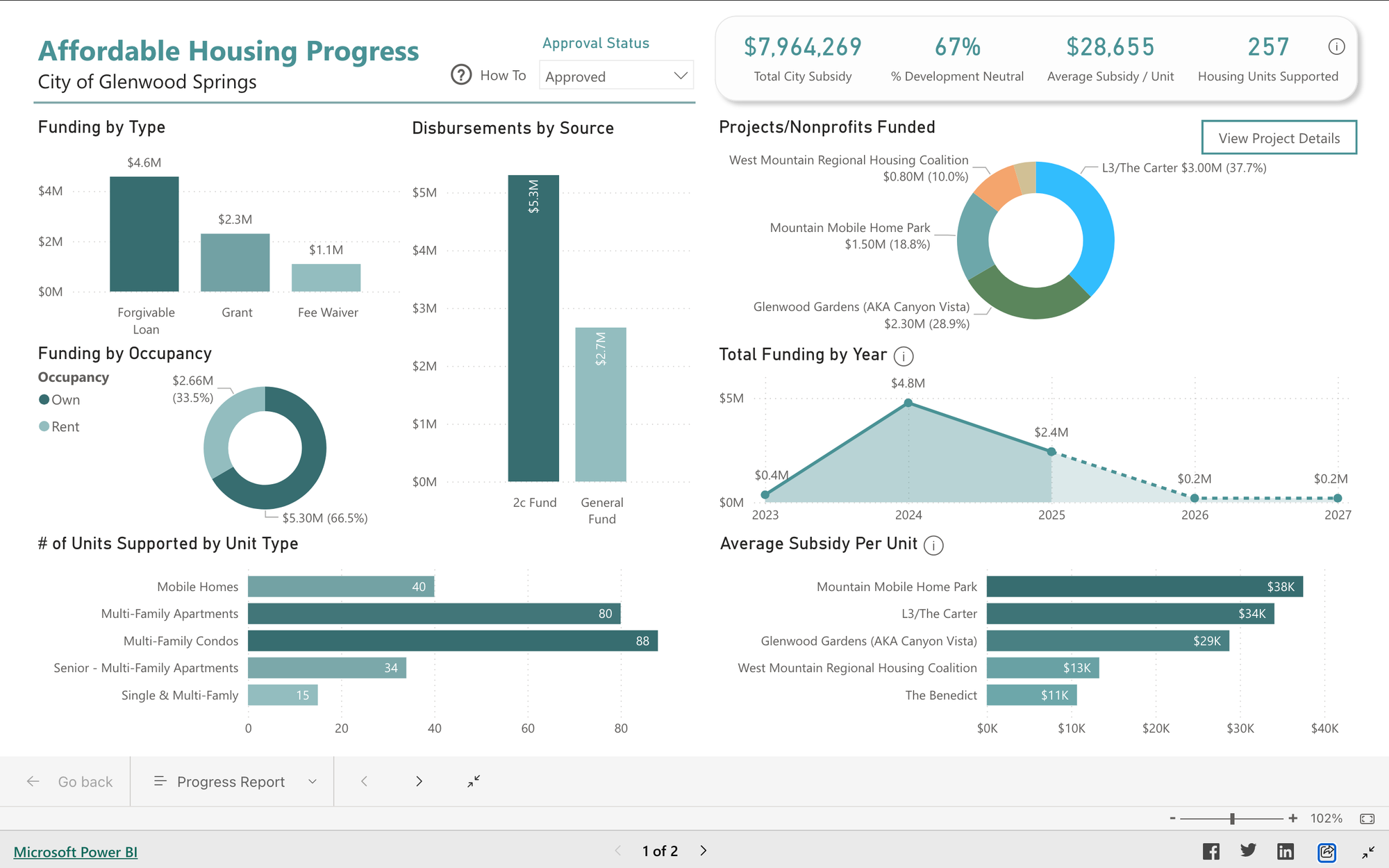Click info icon beside Total Funding by Year

[x=904, y=356]
